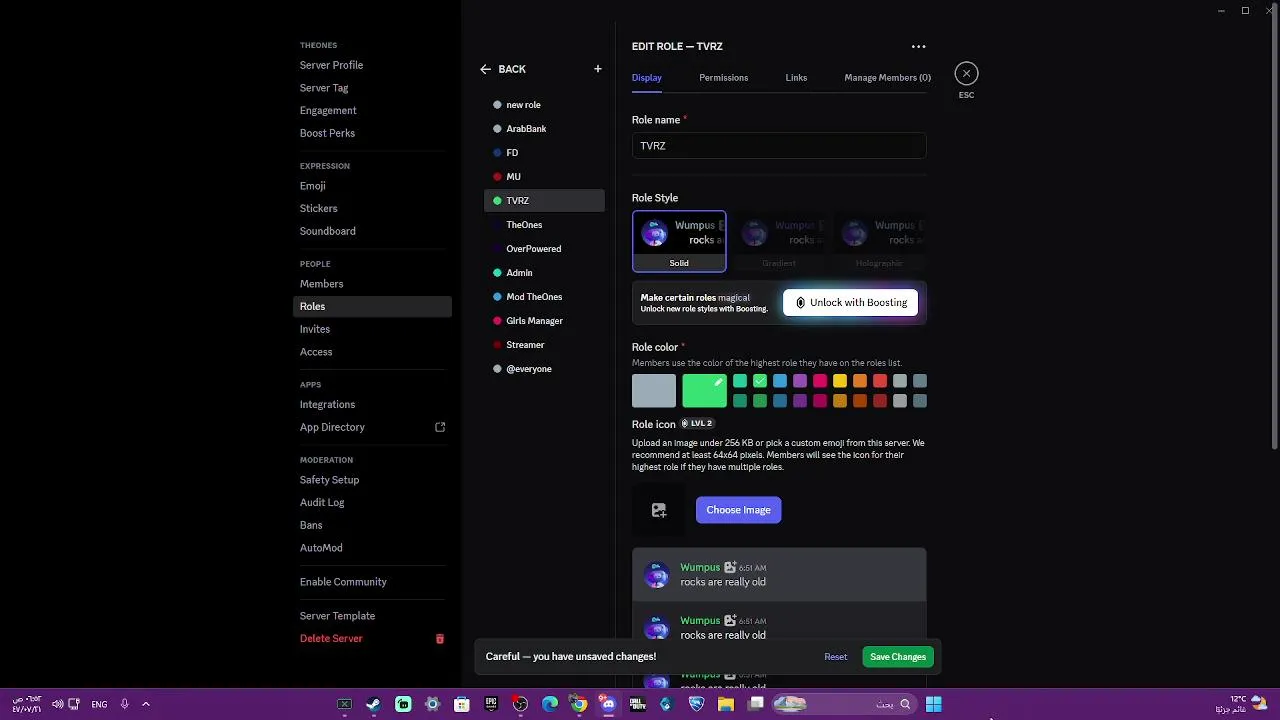The width and height of the screenshot is (1280, 720).
Task: Close settings with the ESC circle button
Action: [966, 73]
